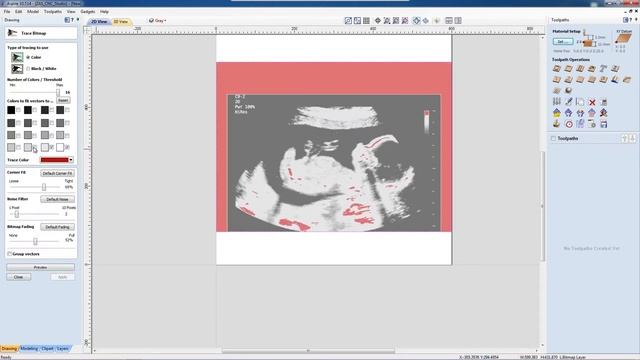Switch to the Modeling tab

point(29,349)
